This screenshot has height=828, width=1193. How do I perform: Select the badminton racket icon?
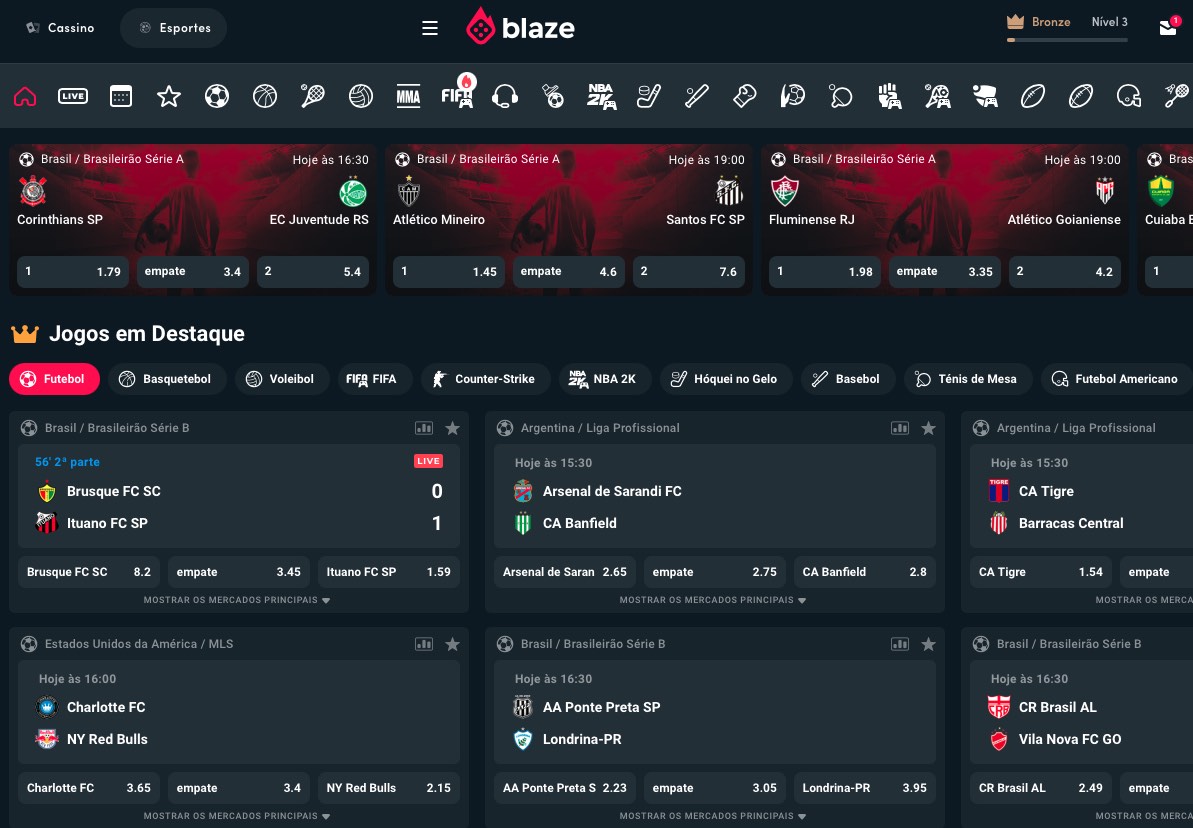click(1176, 96)
